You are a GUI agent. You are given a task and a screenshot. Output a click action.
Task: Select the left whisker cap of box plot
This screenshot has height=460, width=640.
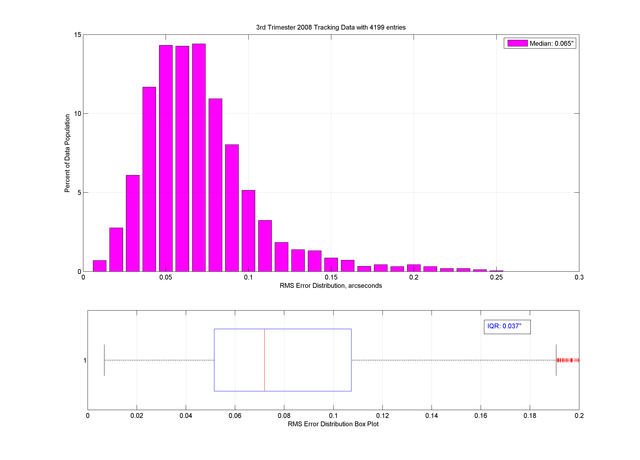tap(104, 360)
